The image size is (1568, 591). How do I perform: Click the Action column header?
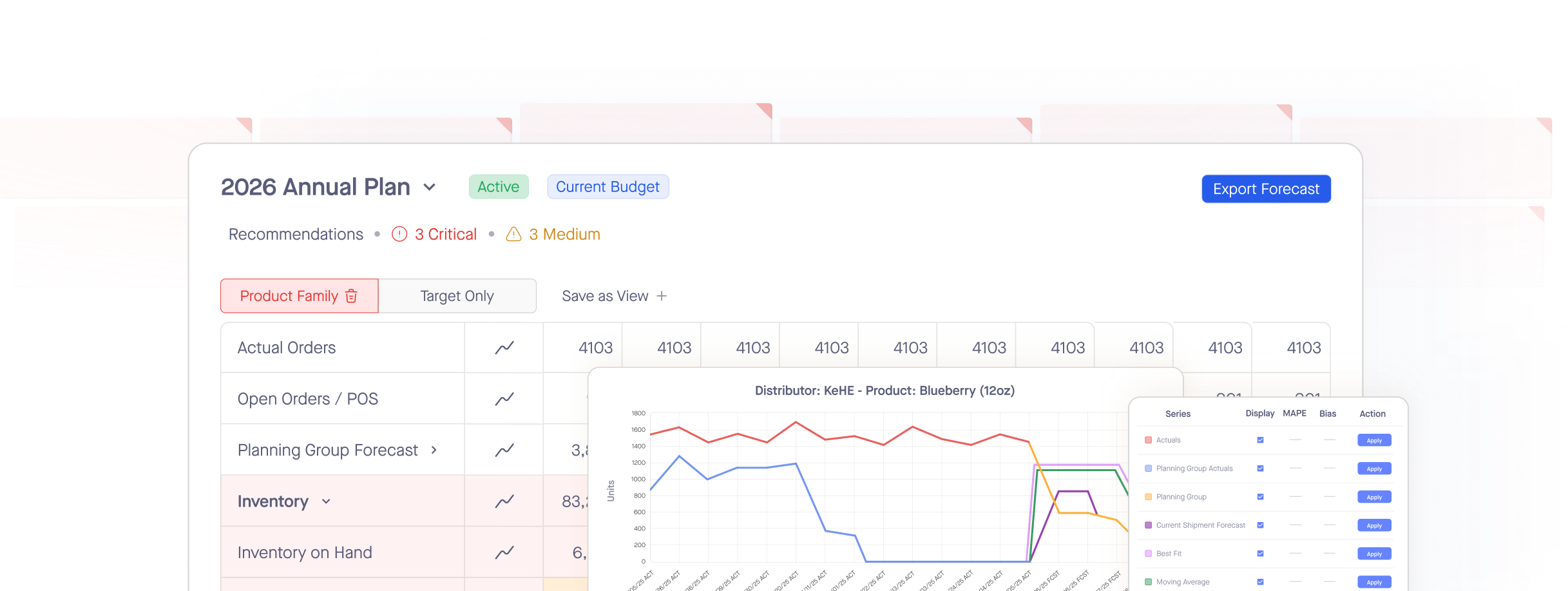(1372, 414)
